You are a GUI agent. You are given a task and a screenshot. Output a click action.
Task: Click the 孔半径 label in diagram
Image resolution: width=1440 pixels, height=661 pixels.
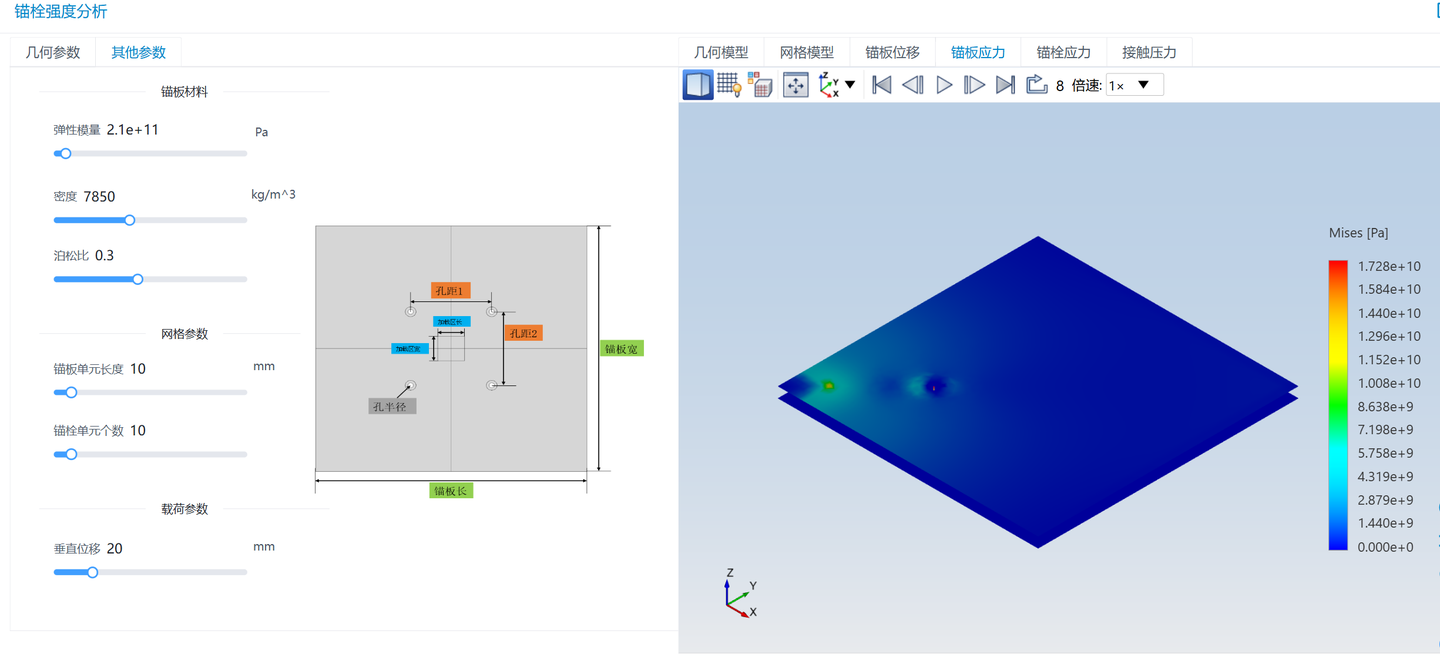[x=392, y=406]
